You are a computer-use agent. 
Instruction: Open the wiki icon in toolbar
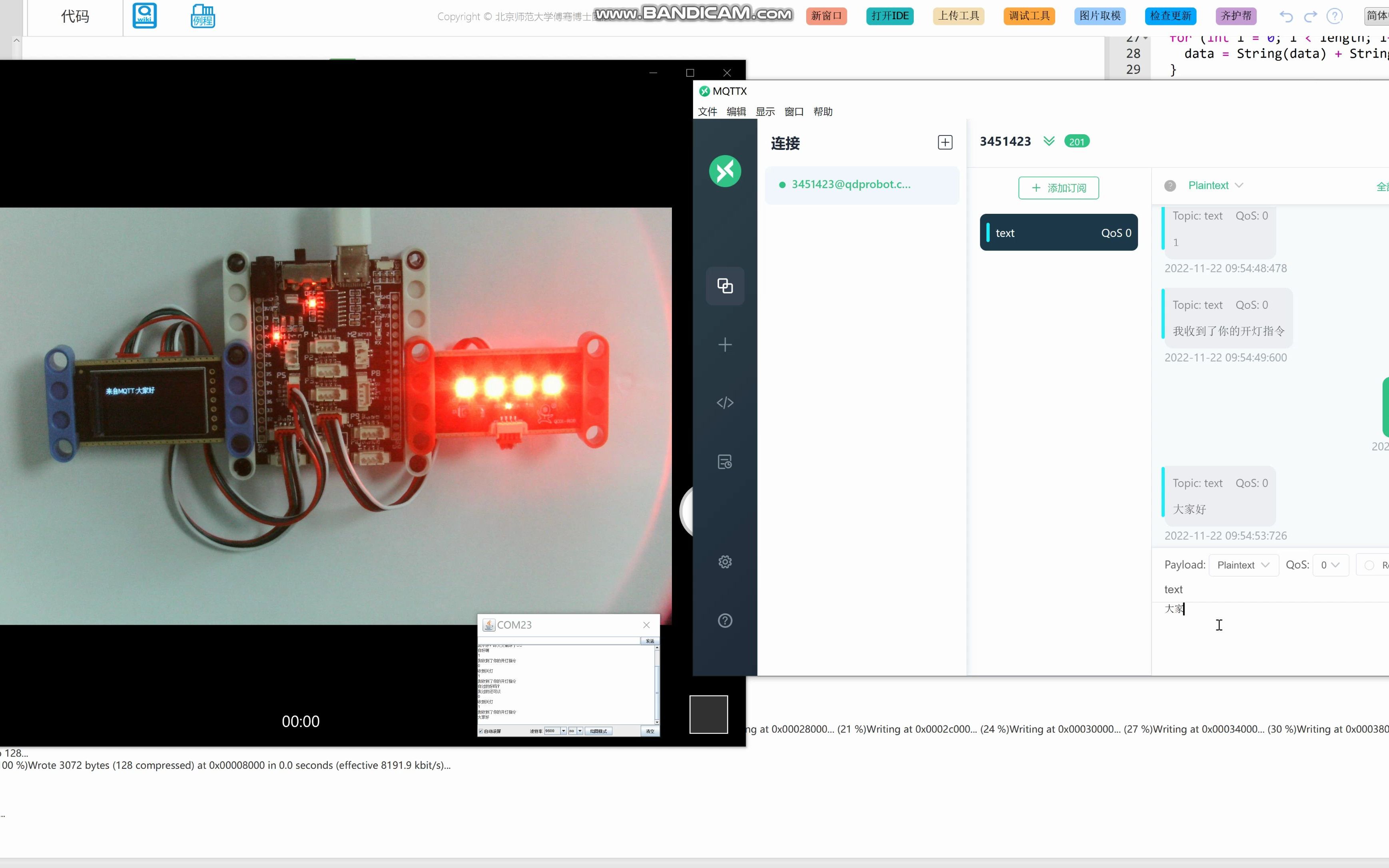(144, 16)
